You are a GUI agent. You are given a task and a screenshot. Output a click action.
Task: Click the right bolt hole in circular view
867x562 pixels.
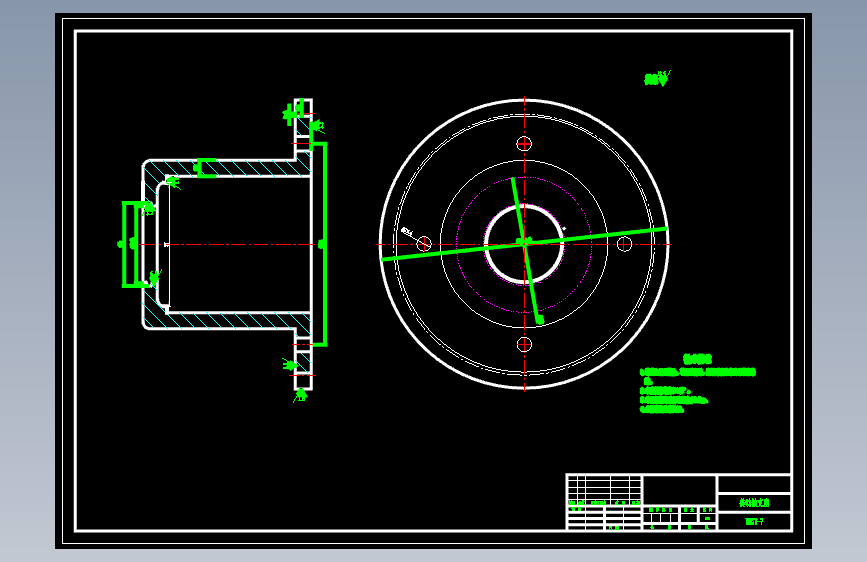(624, 243)
